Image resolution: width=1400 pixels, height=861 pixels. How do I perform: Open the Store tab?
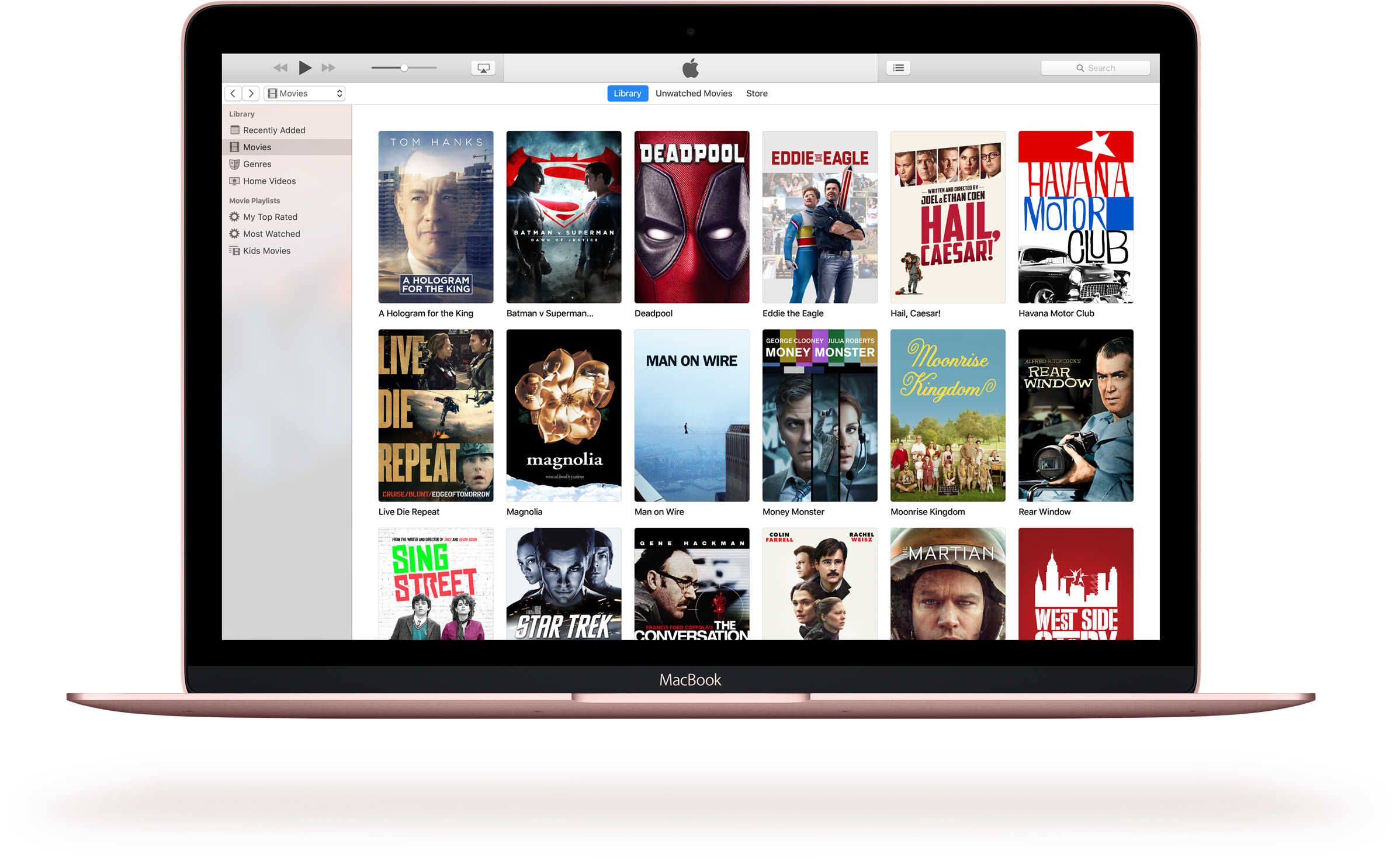(757, 94)
